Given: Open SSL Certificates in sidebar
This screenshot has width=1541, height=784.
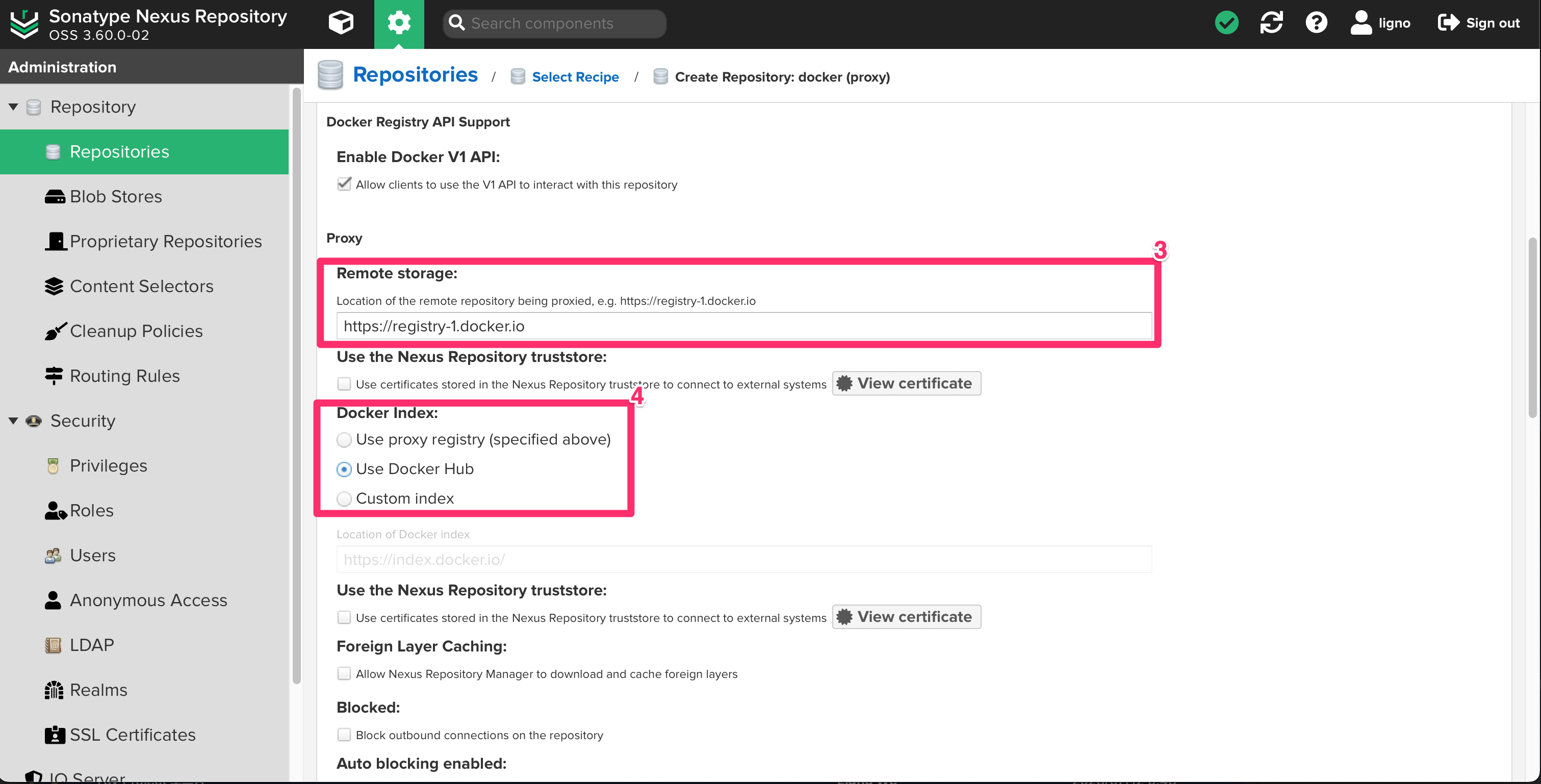Looking at the screenshot, I should coord(132,735).
